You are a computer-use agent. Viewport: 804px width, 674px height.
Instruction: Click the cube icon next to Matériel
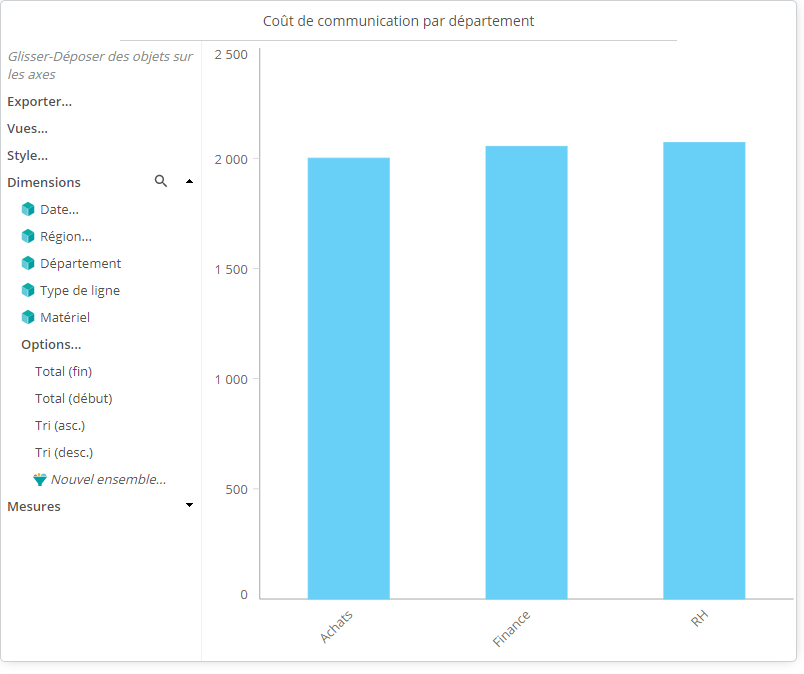(28, 317)
